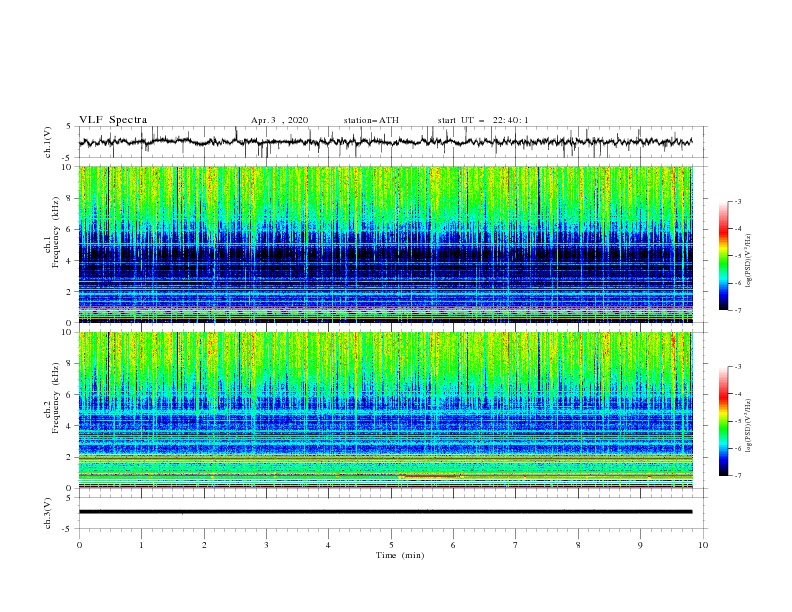Click the ch.2 spectrogram color scale bar

pos(723,421)
